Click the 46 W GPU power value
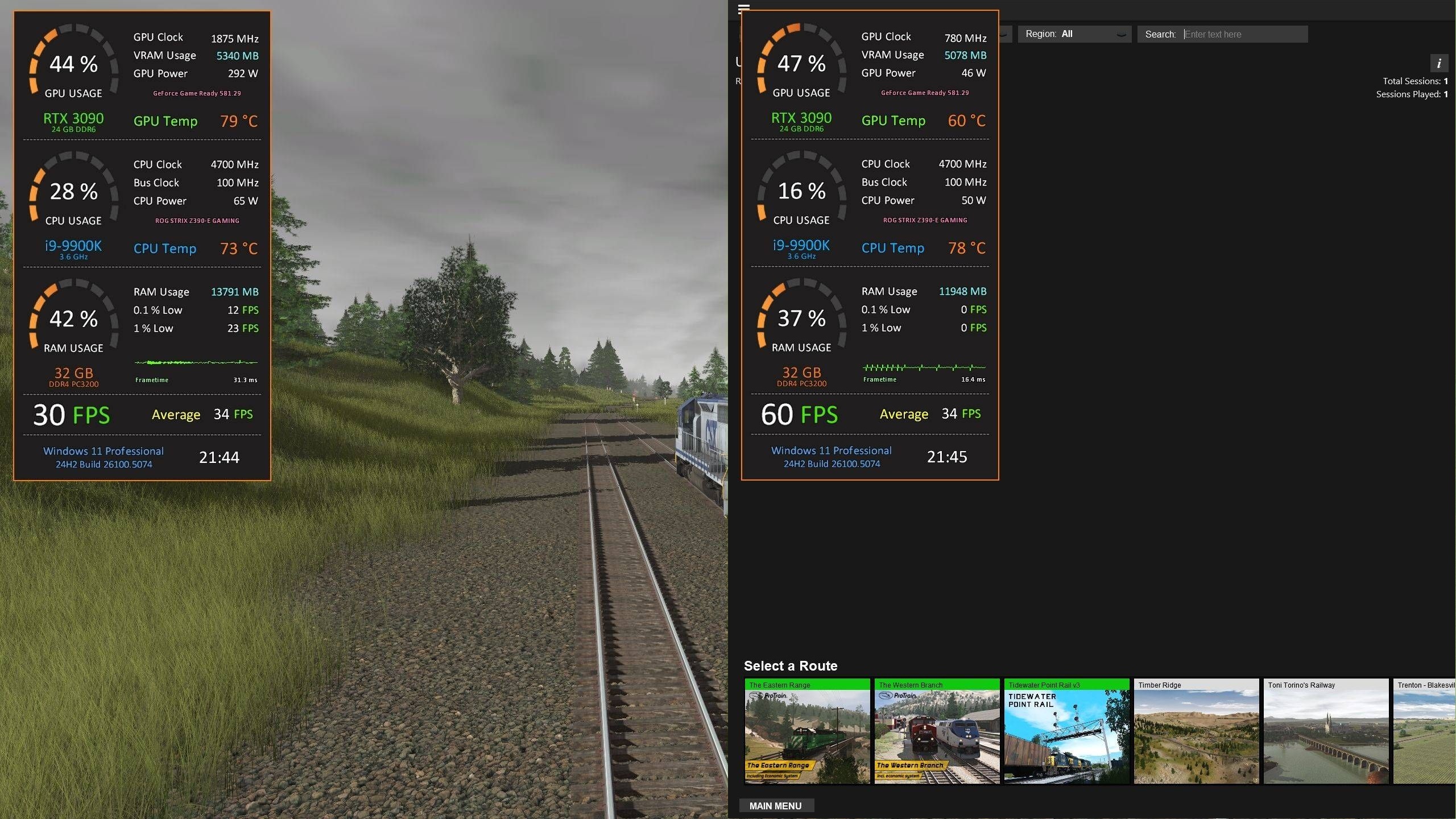The image size is (1456, 819). pyautogui.click(x=974, y=73)
